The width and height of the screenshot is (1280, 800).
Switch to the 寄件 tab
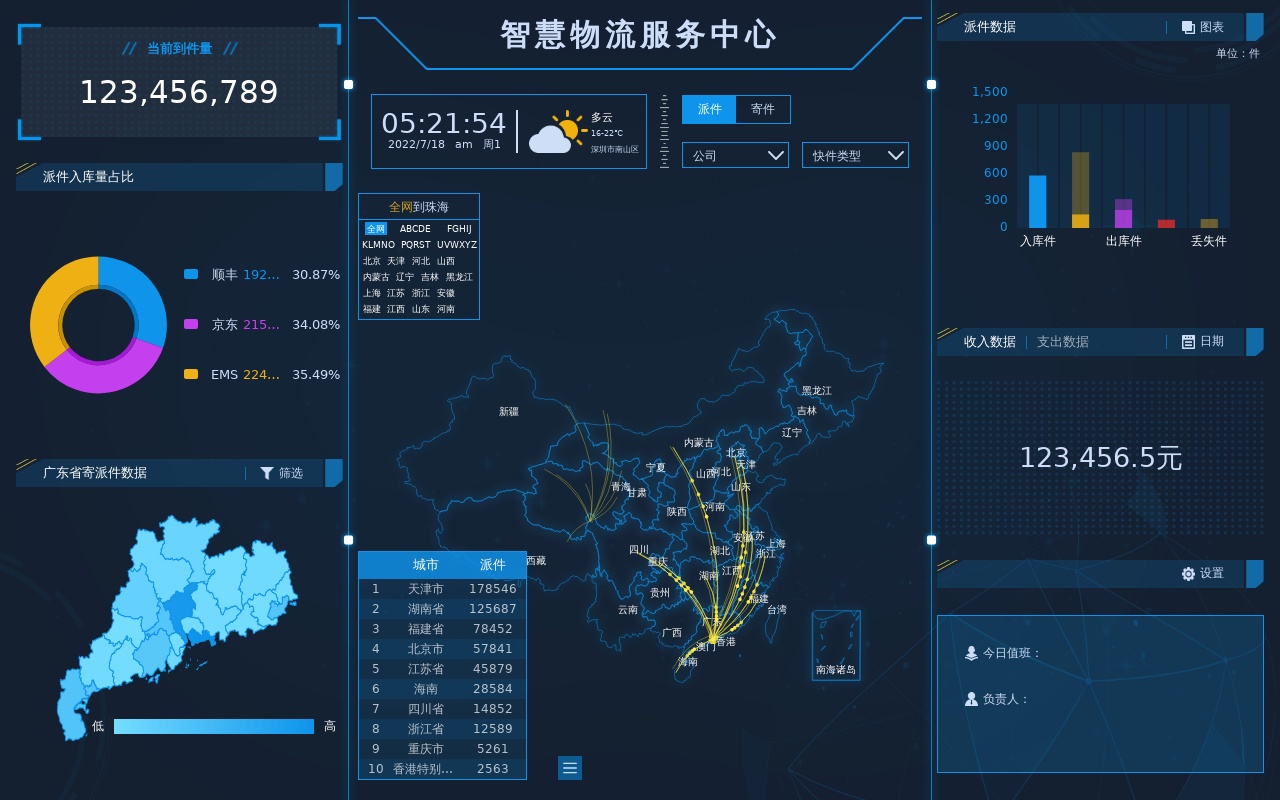point(763,109)
